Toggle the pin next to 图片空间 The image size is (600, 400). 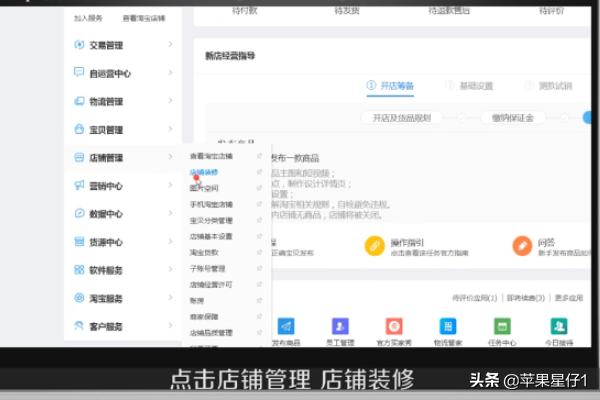(x=260, y=188)
